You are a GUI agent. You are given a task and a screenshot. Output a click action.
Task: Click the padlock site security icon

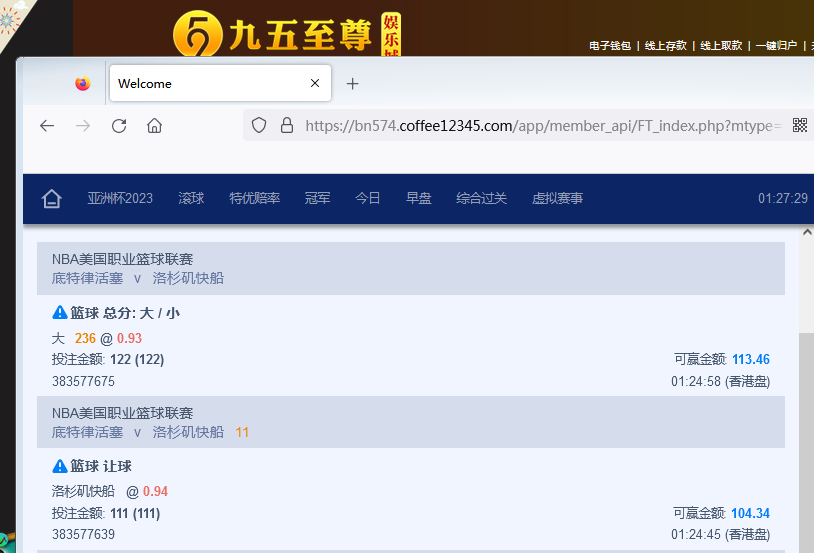[x=287, y=125]
